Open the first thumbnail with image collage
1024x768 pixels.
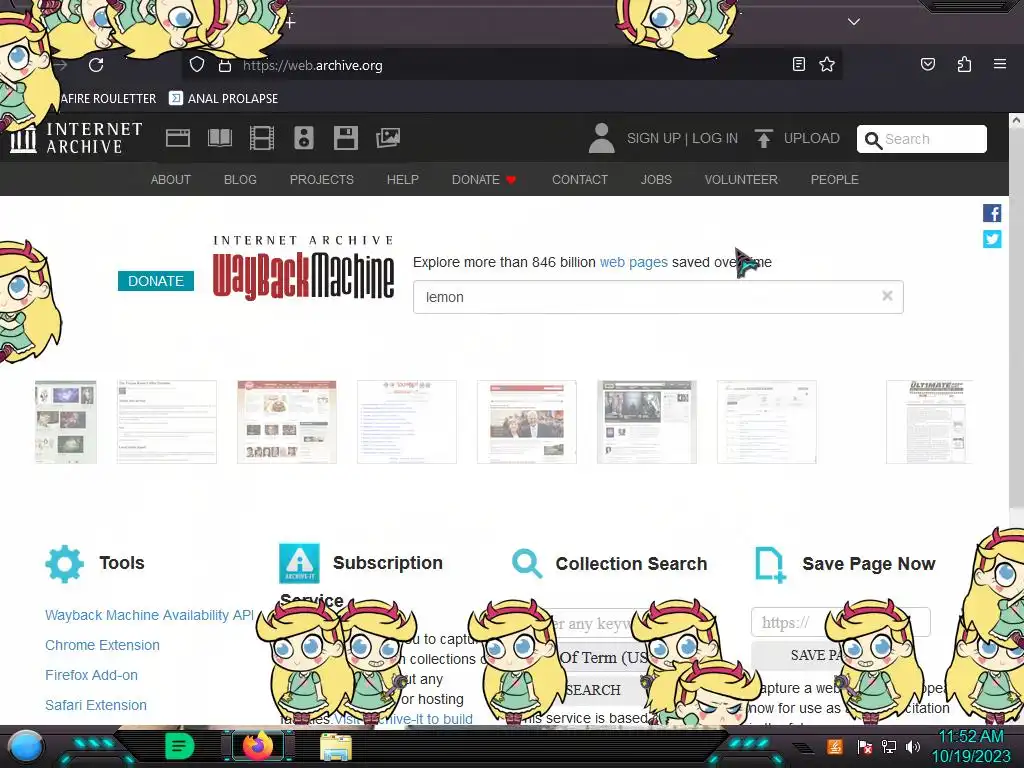pos(65,422)
